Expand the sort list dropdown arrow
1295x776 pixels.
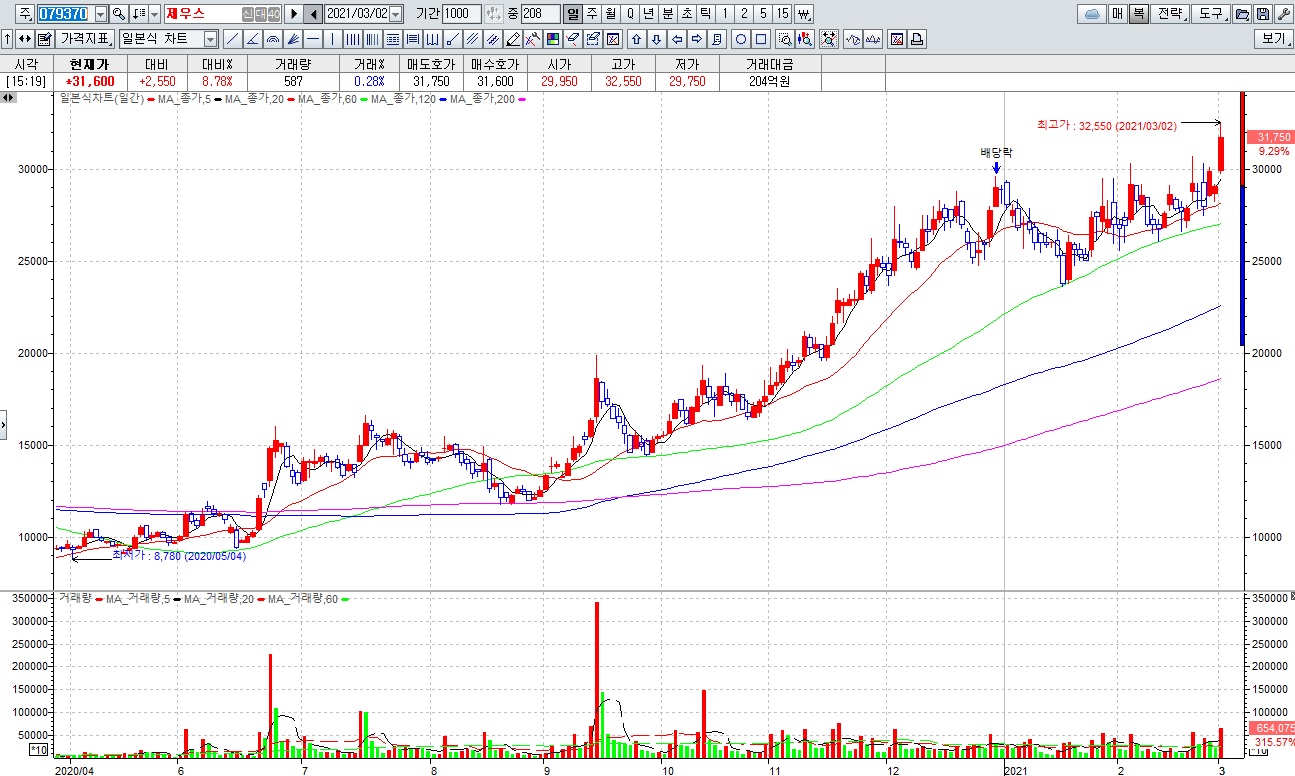click(x=154, y=14)
